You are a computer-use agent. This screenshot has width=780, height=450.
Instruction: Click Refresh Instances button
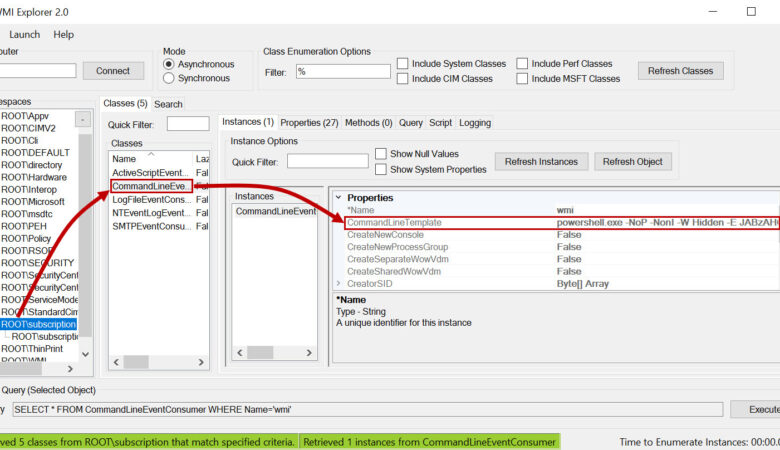click(541, 162)
